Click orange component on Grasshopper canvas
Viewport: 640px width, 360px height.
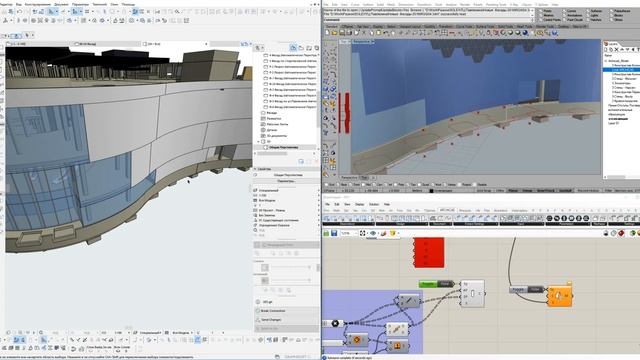[560, 296]
